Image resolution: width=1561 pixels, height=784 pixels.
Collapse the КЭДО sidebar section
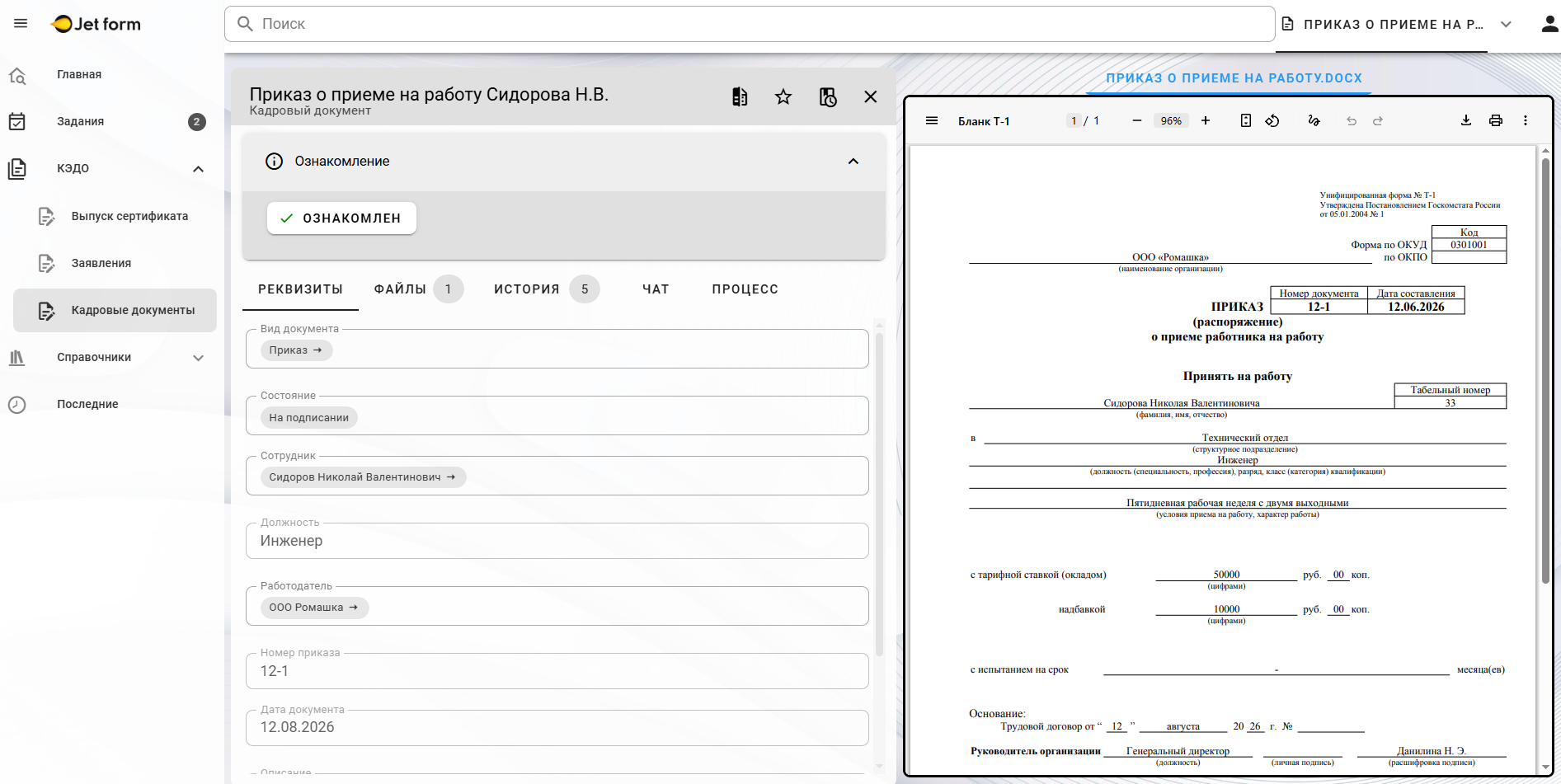(199, 169)
